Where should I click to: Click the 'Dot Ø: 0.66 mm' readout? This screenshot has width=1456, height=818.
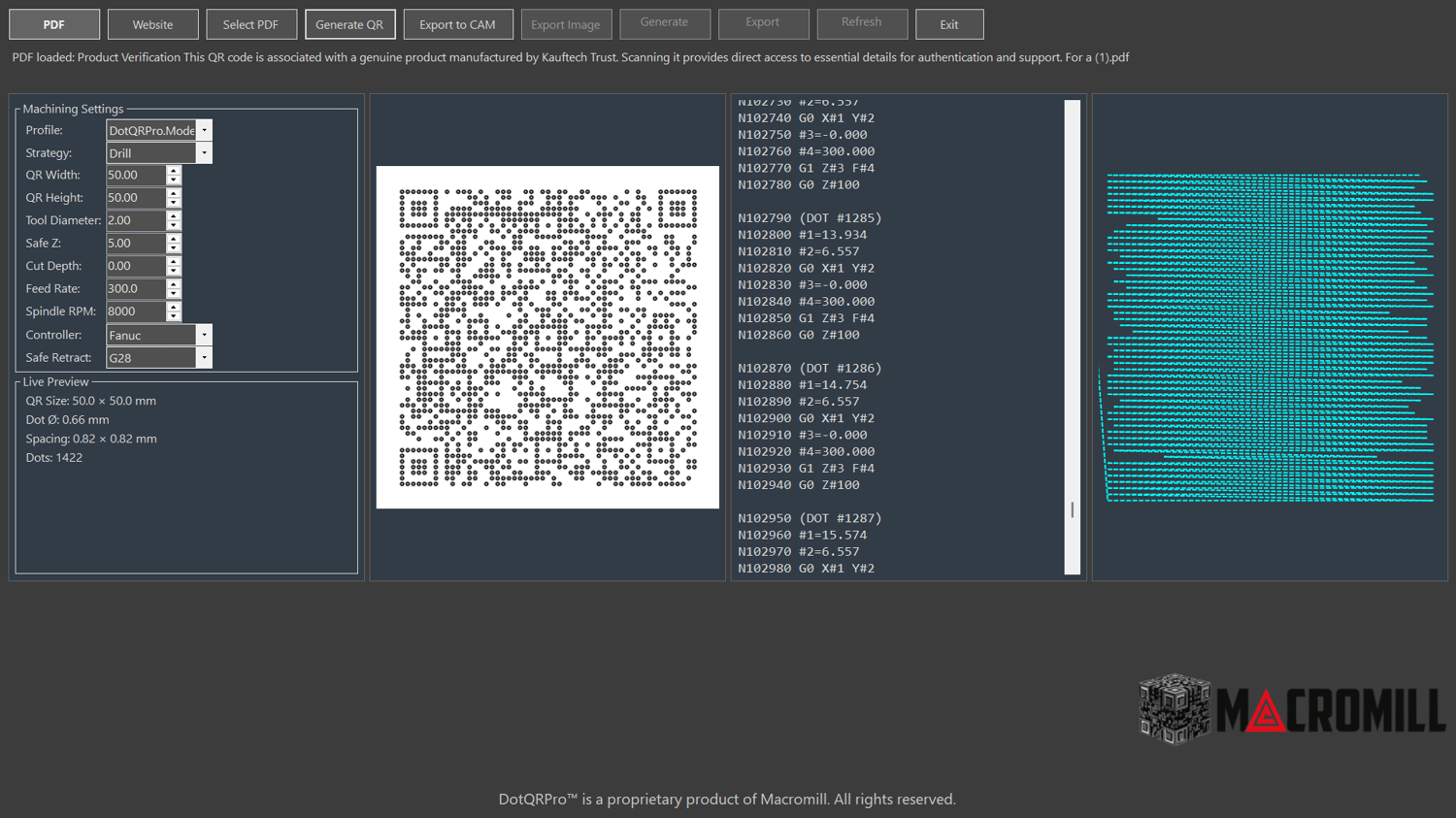point(67,420)
